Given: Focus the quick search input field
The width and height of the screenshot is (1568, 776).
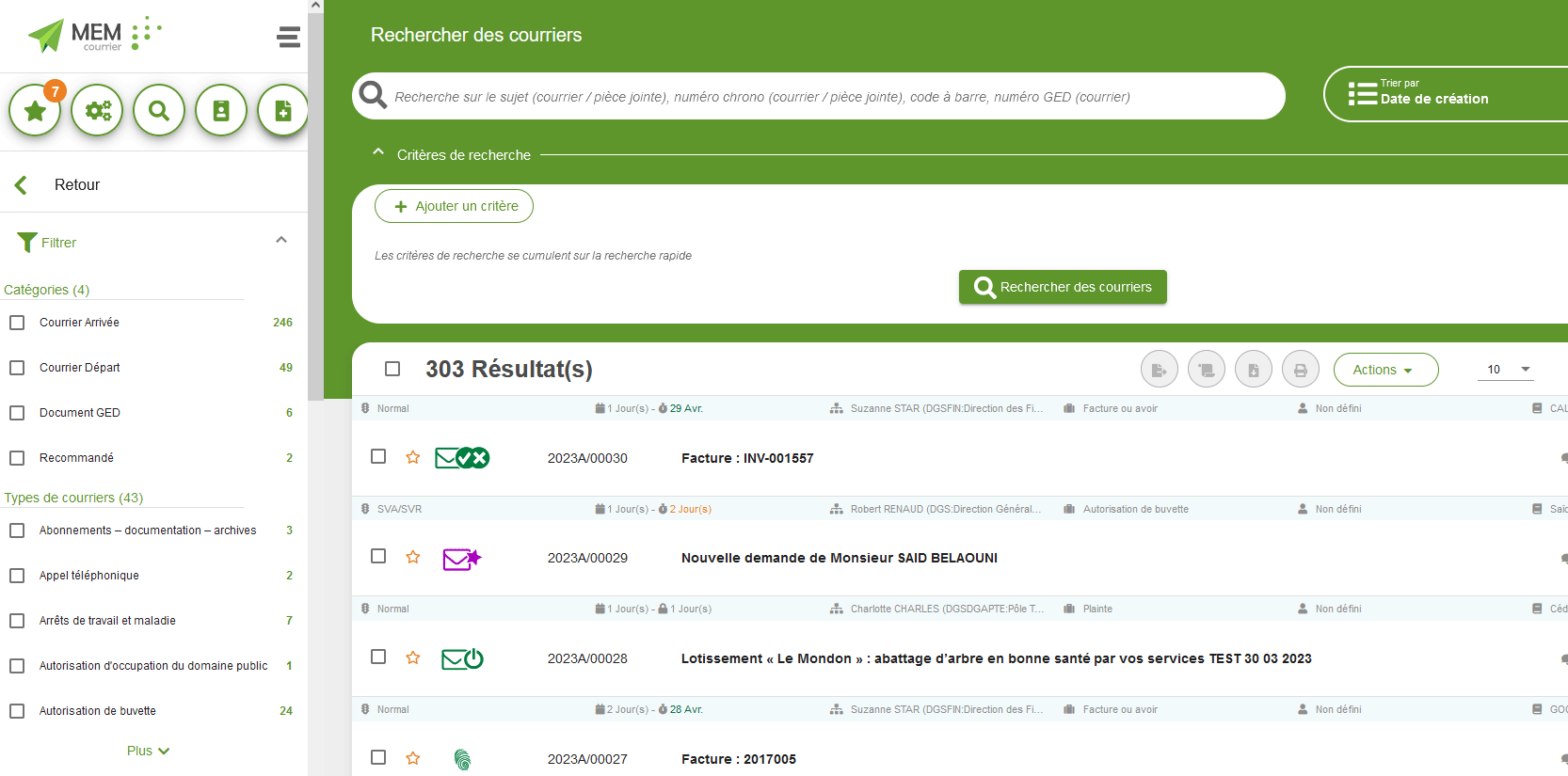Looking at the screenshot, I should tap(828, 97).
